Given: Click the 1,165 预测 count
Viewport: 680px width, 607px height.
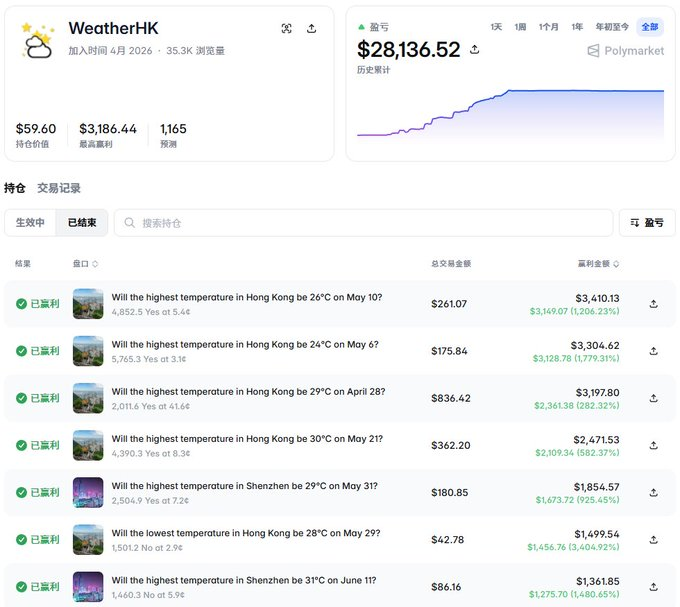Looking at the screenshot, I should coord(173,129).
